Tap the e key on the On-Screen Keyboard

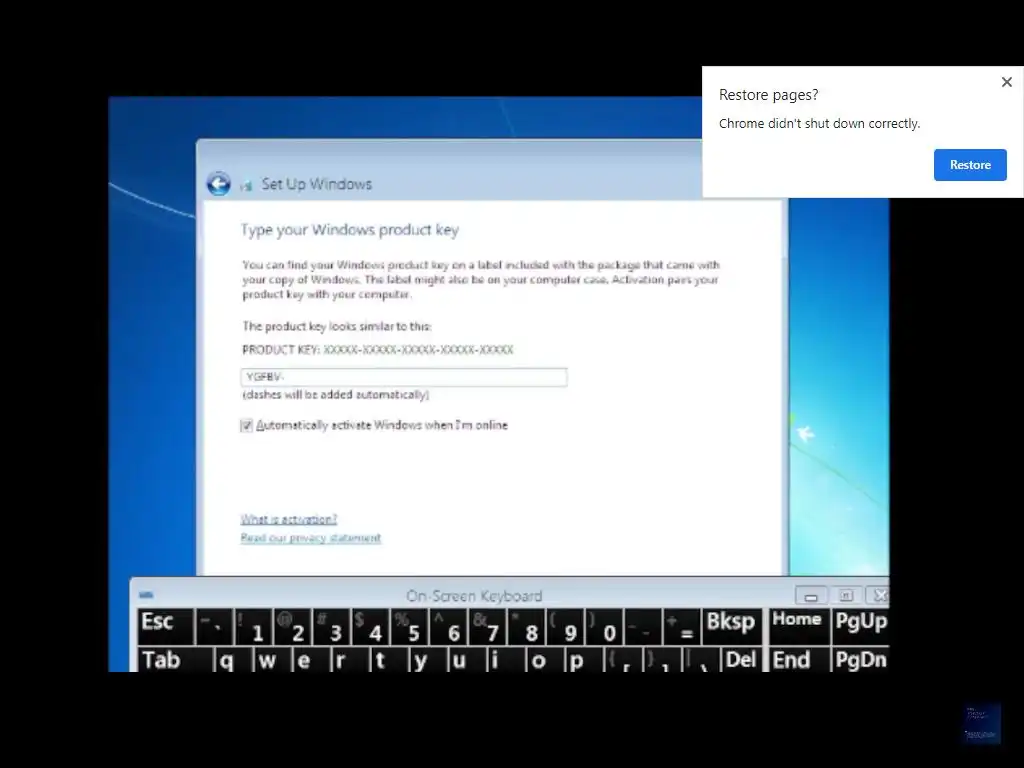click(x=311, y=659)
